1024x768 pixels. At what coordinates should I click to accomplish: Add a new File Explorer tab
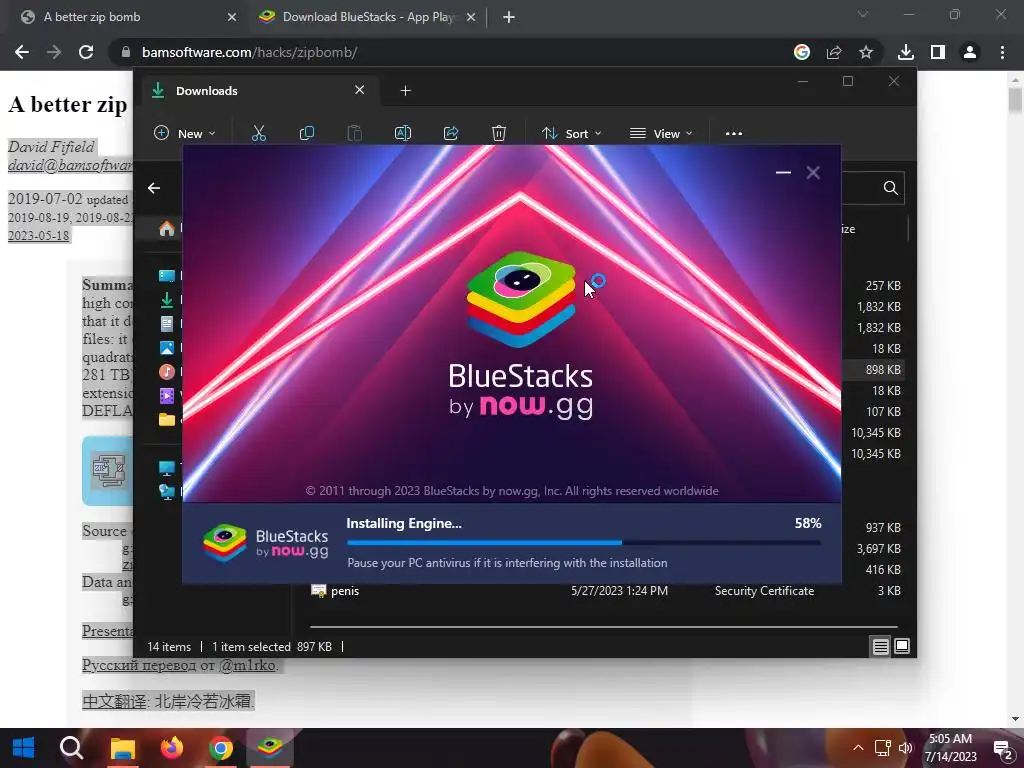tap(406, 91)
